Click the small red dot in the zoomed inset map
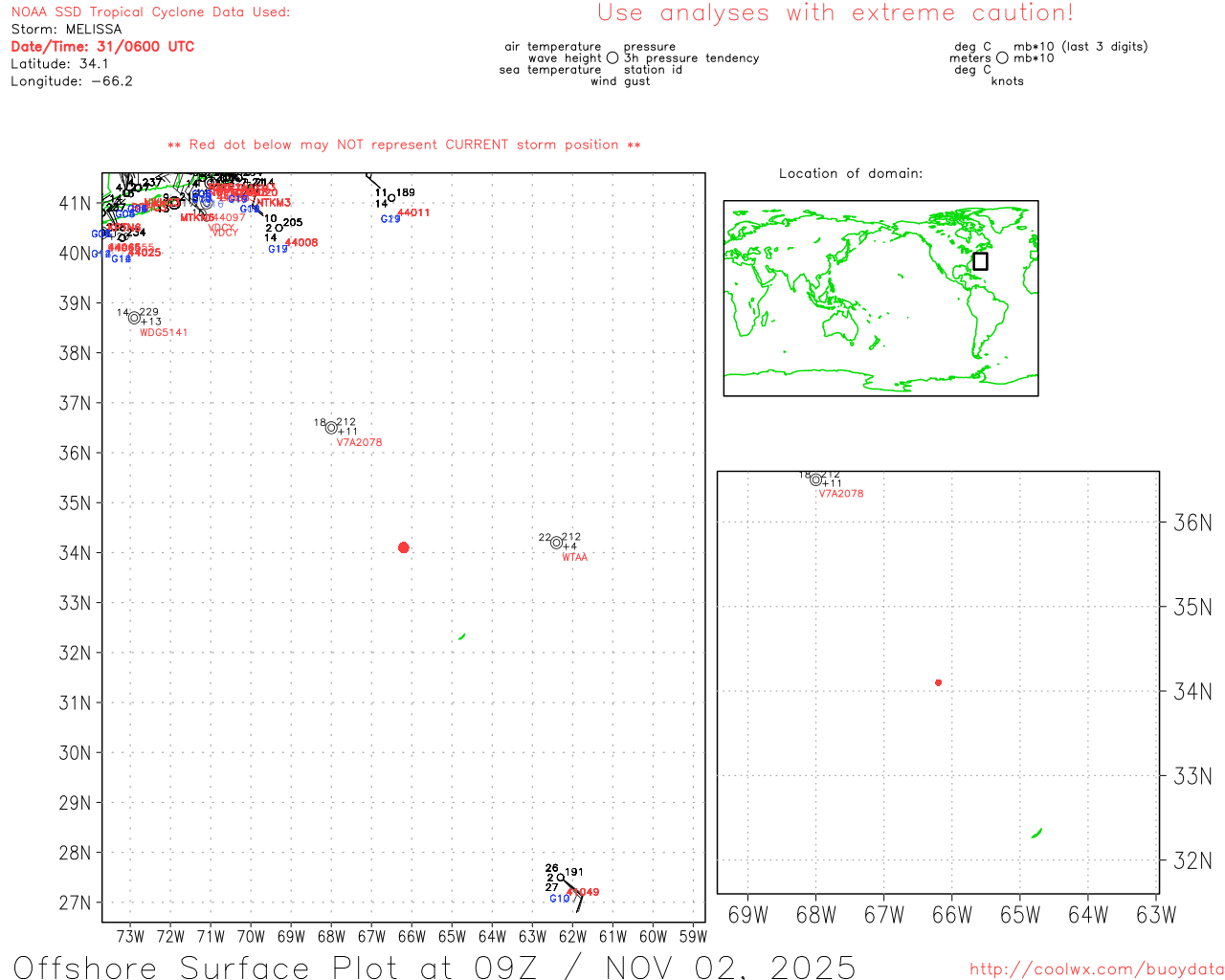Screen dimensions: 1225x980 pyautogui.click(x=938, y=682)
